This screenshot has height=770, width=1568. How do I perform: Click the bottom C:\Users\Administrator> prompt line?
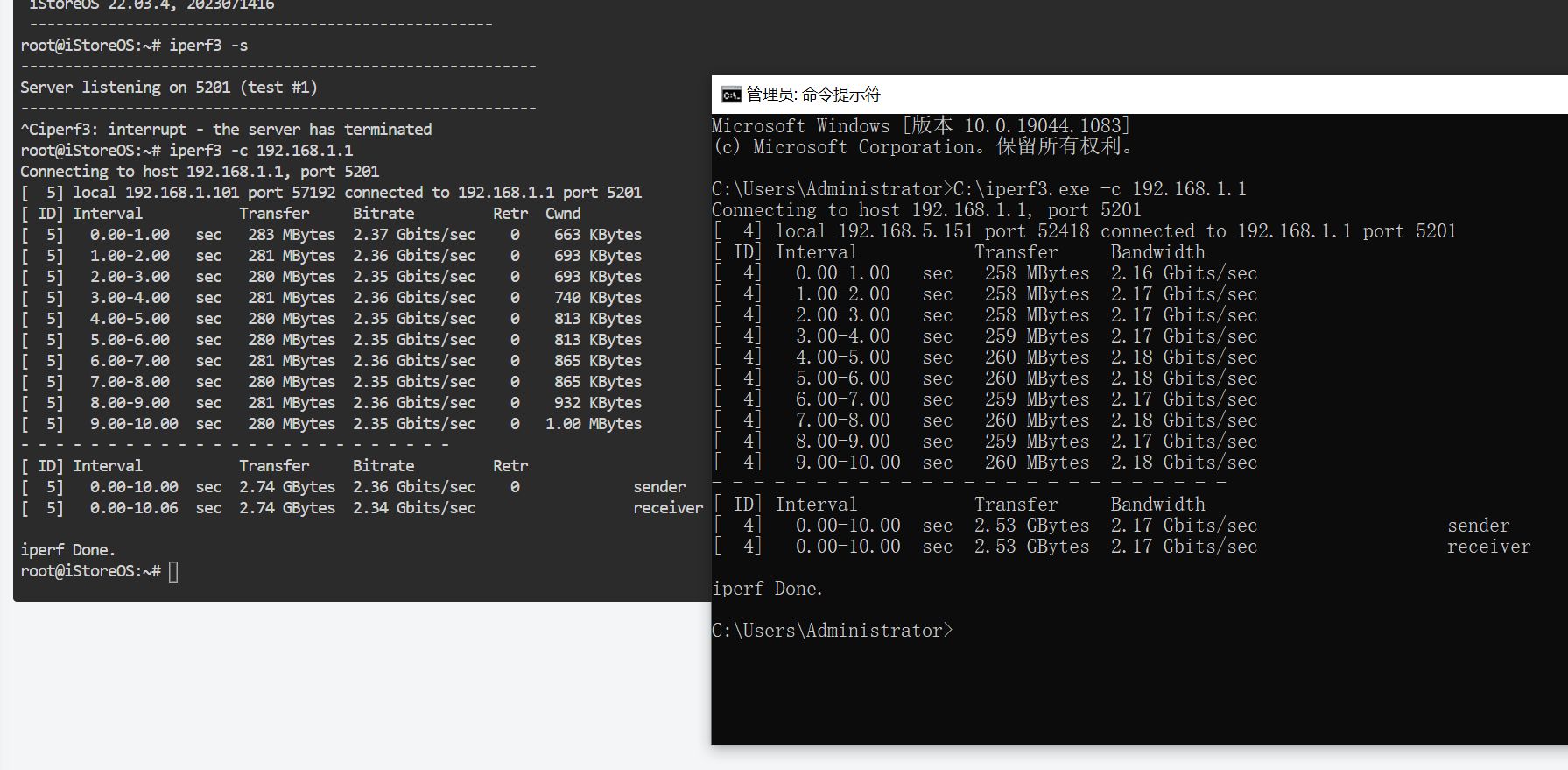pos(831,631)
